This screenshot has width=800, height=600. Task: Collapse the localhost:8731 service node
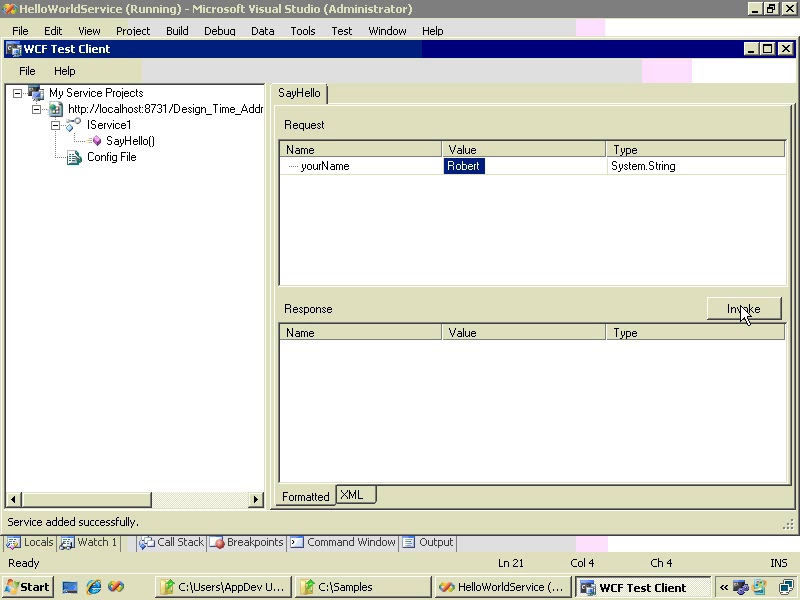[x=37, y=109]
